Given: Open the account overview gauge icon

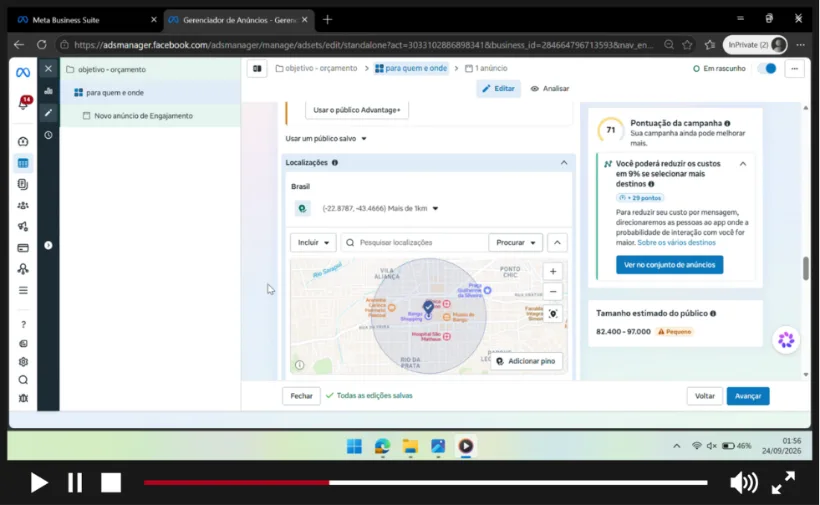Looking at the screenshot, I should coord(23,142).
